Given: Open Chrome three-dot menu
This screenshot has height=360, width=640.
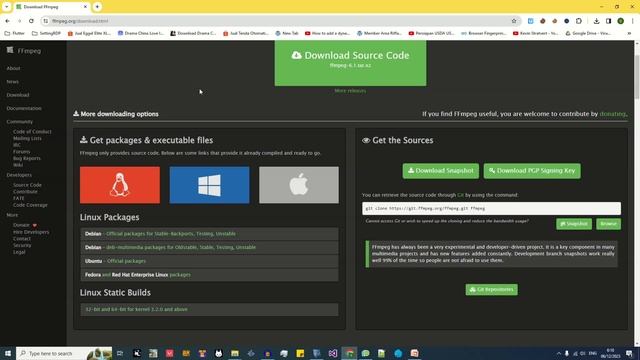Looking at the screenshot, I should (x=632, y=21).
